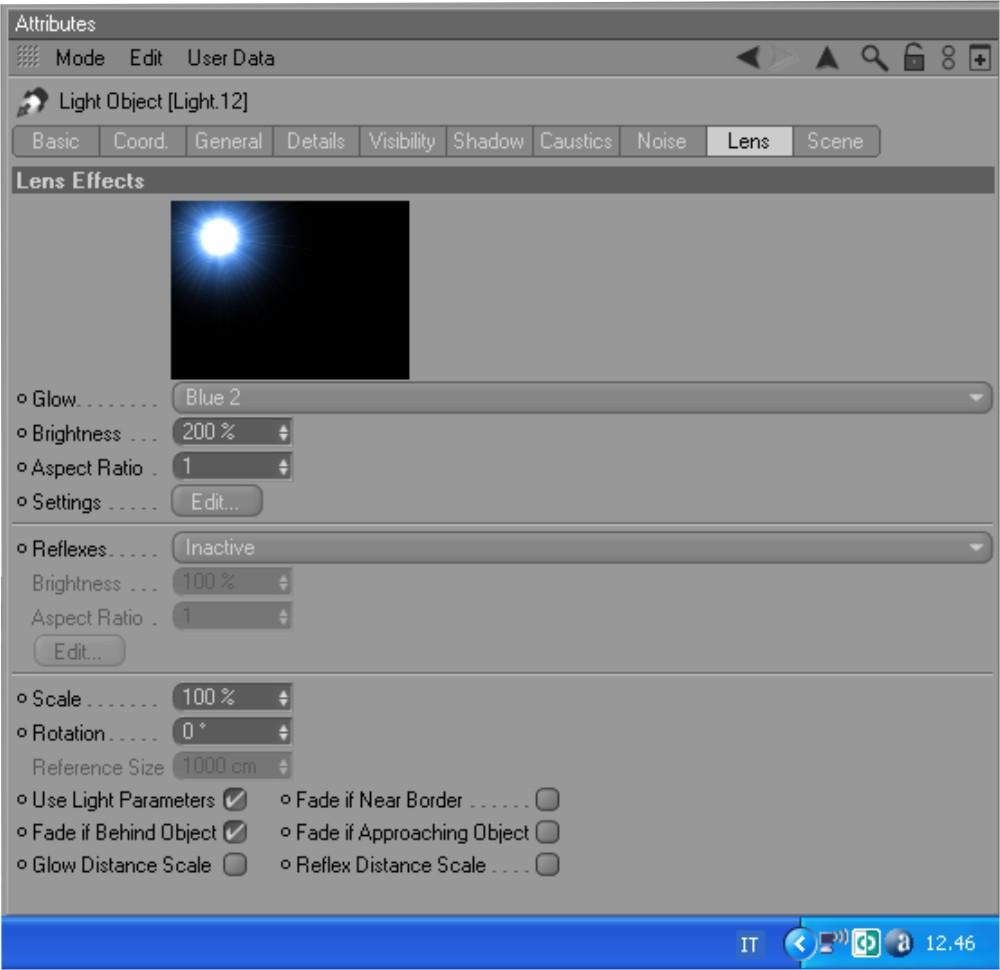This screenshot has height=970, width=1000.
Task: Open the Edit menu
Action: click(x=146, y=58)
